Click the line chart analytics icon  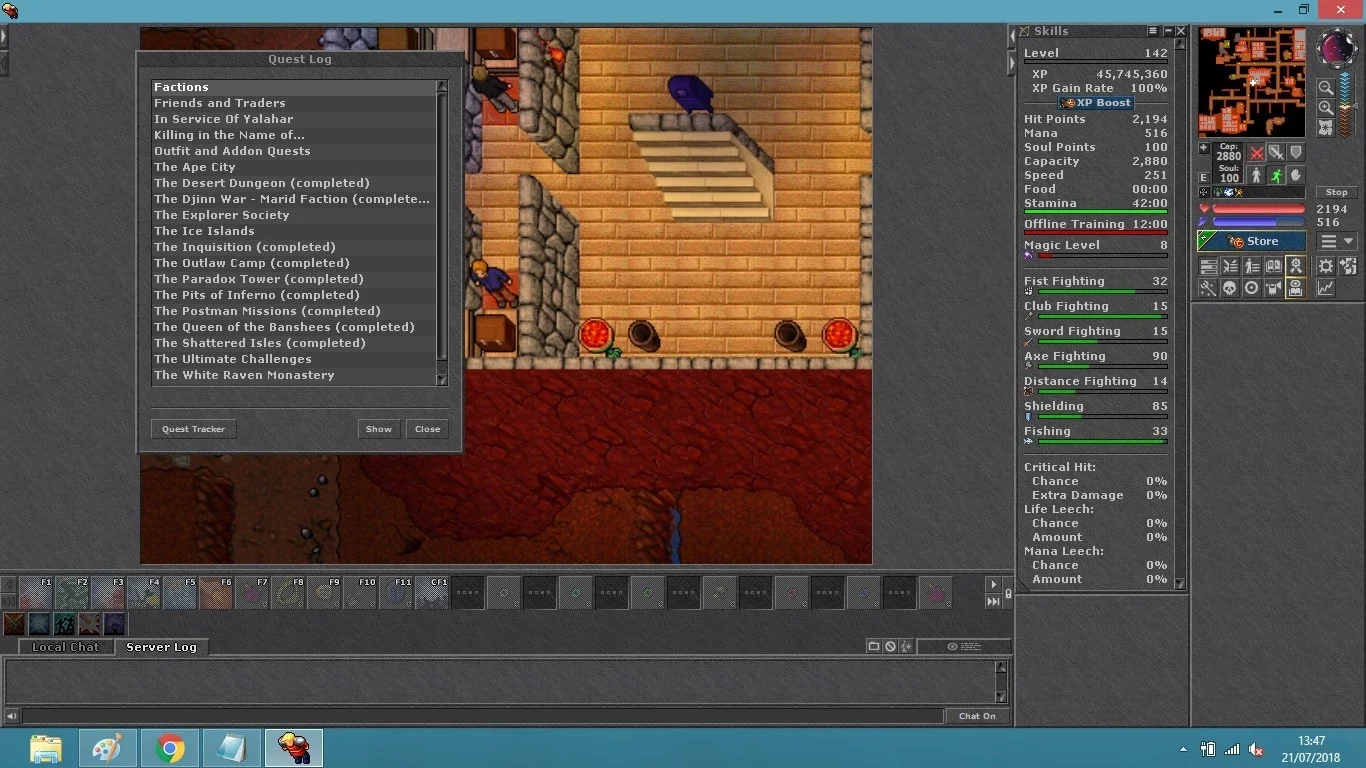1326,289
